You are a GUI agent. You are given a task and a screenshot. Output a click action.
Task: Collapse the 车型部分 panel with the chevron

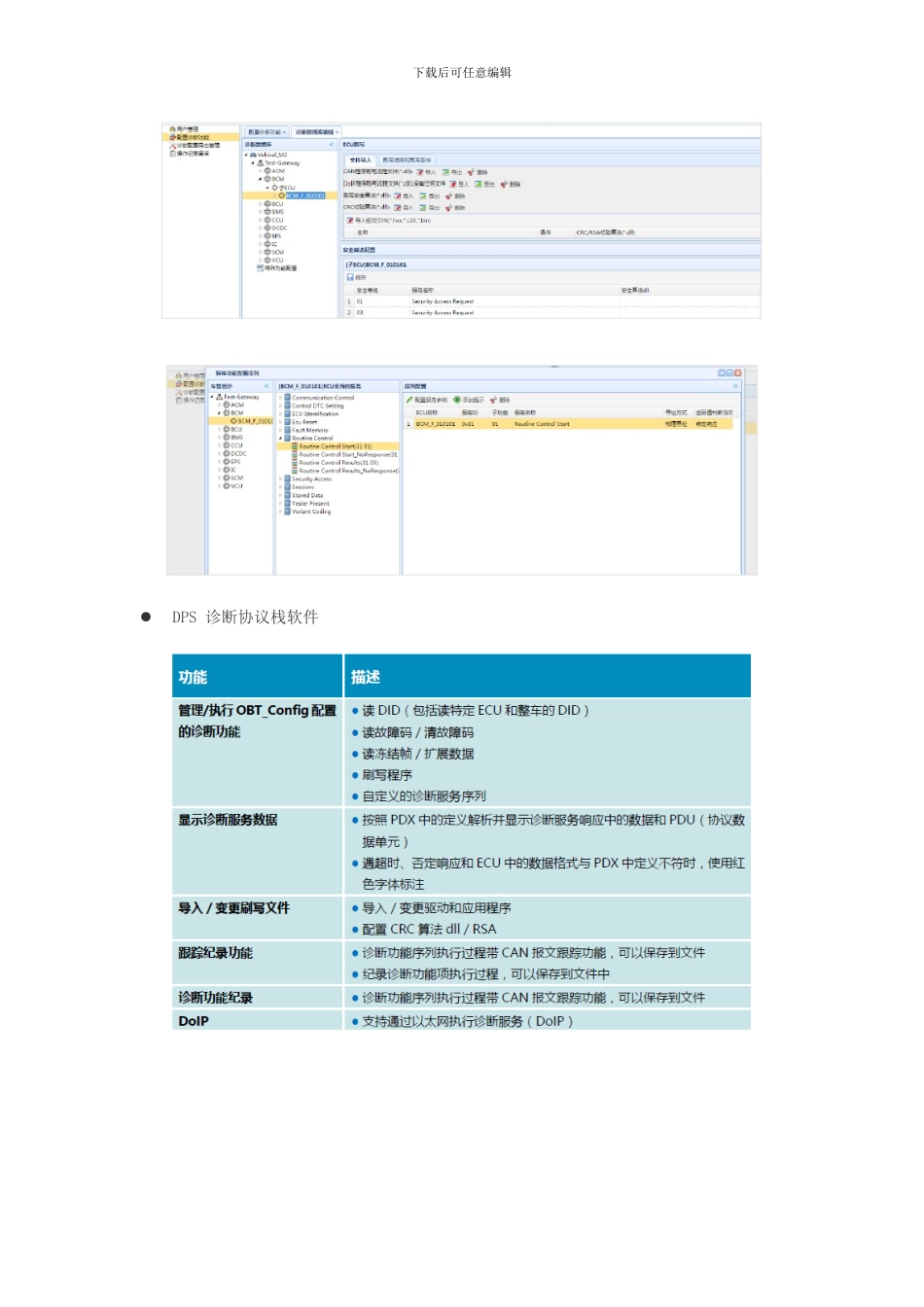[x=267, y=386]
